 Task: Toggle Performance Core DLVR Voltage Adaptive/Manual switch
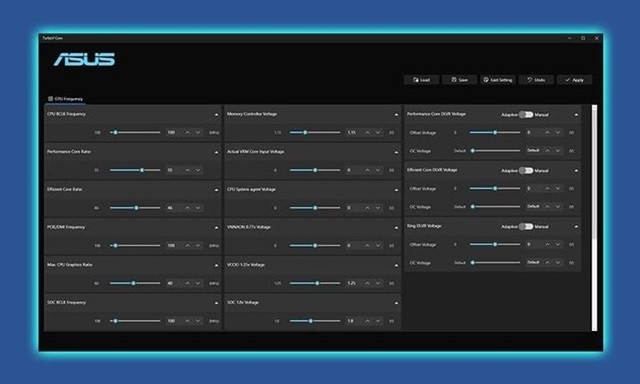point(526,115)
